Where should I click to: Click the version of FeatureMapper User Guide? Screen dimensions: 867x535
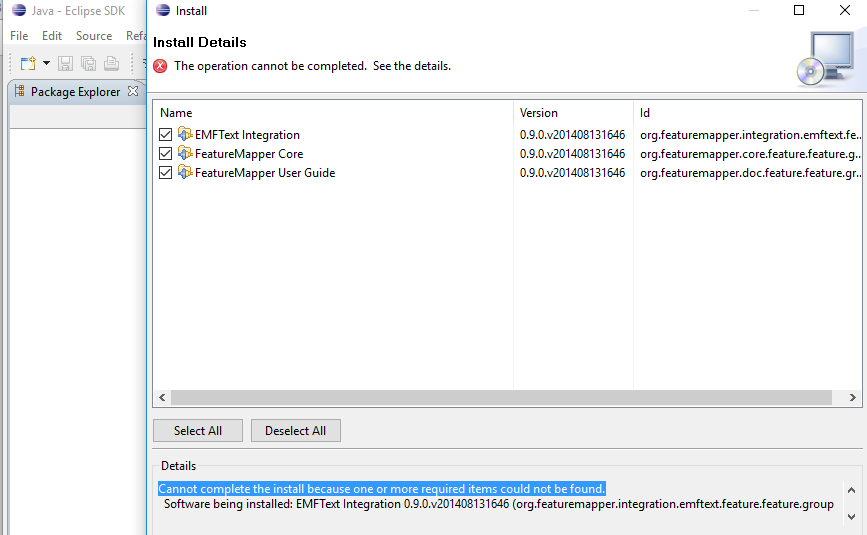[572, 173]
